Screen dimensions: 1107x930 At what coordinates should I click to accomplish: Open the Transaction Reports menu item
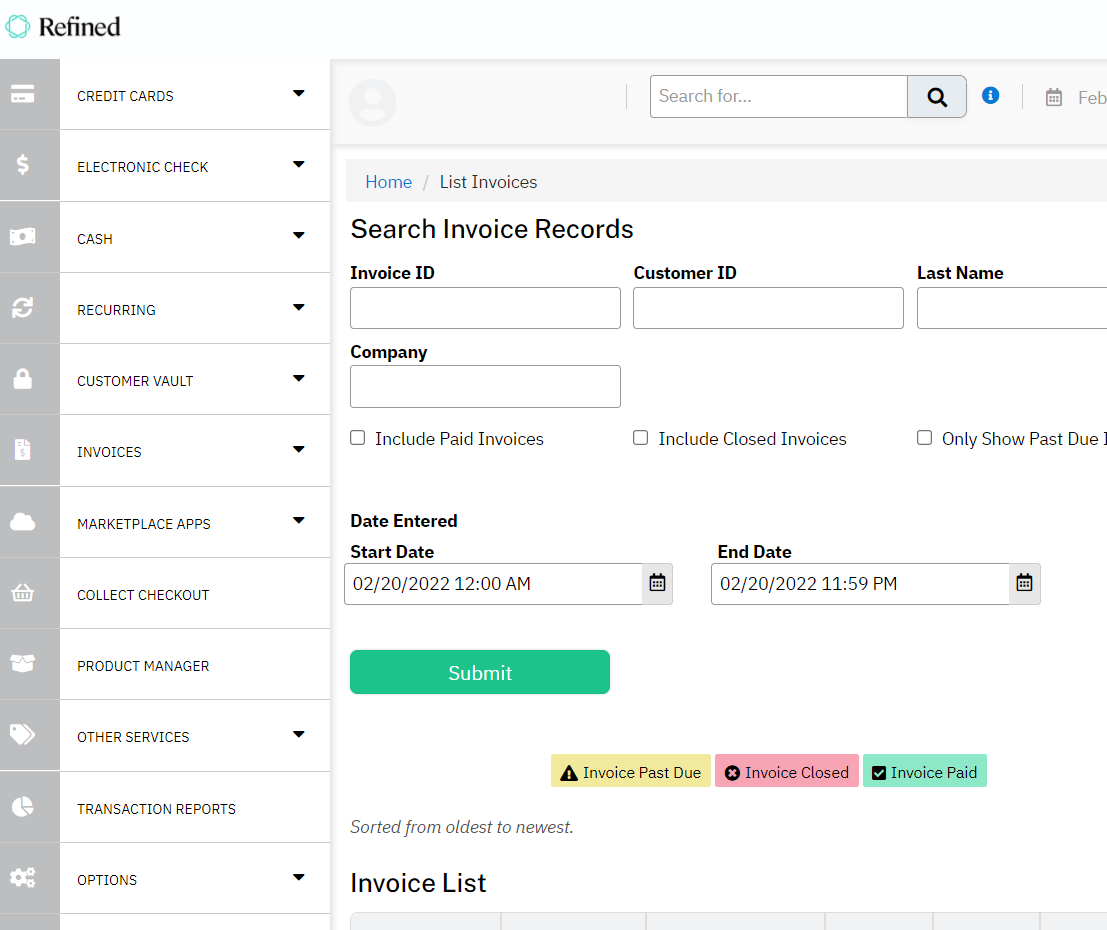click(195, 807)
